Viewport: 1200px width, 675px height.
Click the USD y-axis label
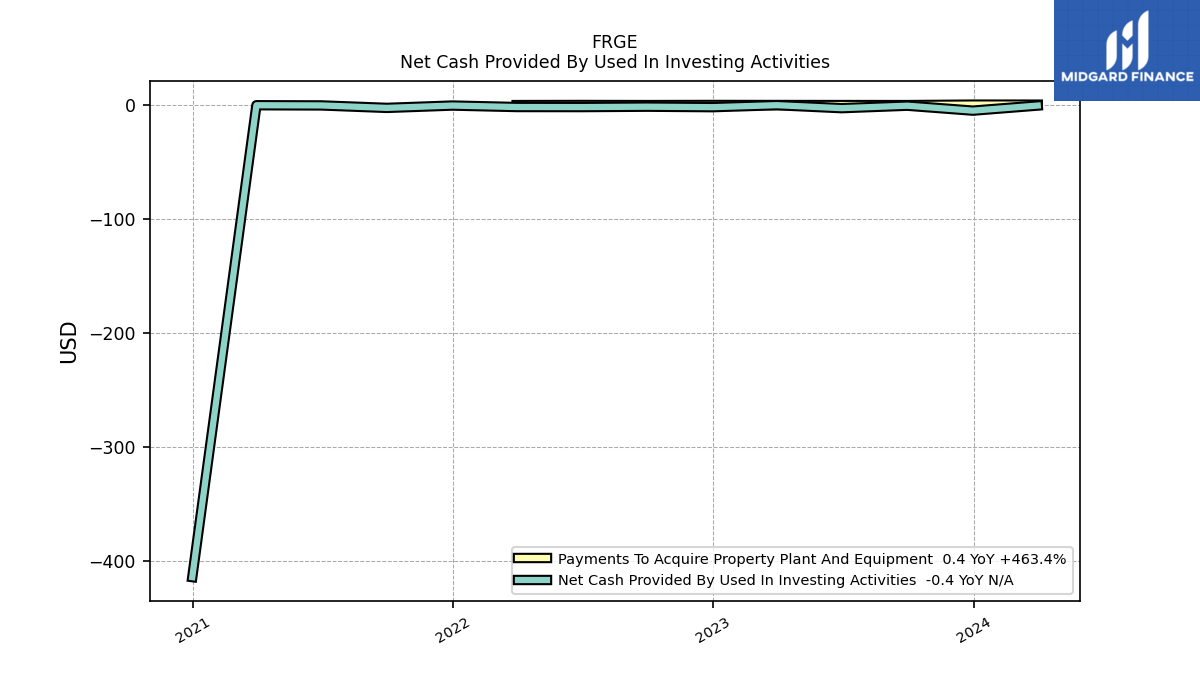tap(69, 342)
